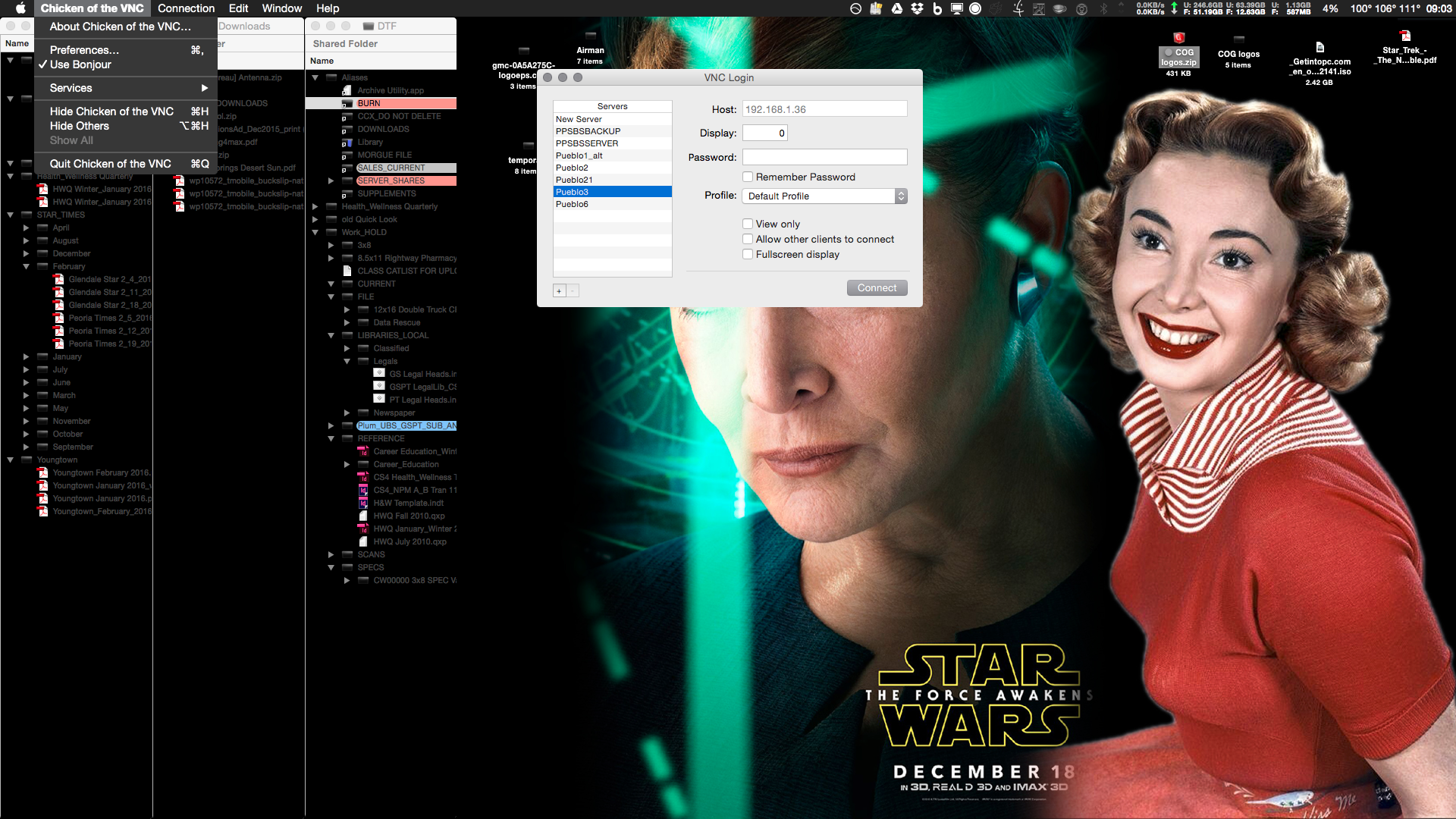The width and height of the screenshot is (1456, 819).
Task: Enable the Remember Password checkbox
Action: click(x=748, y=177)
